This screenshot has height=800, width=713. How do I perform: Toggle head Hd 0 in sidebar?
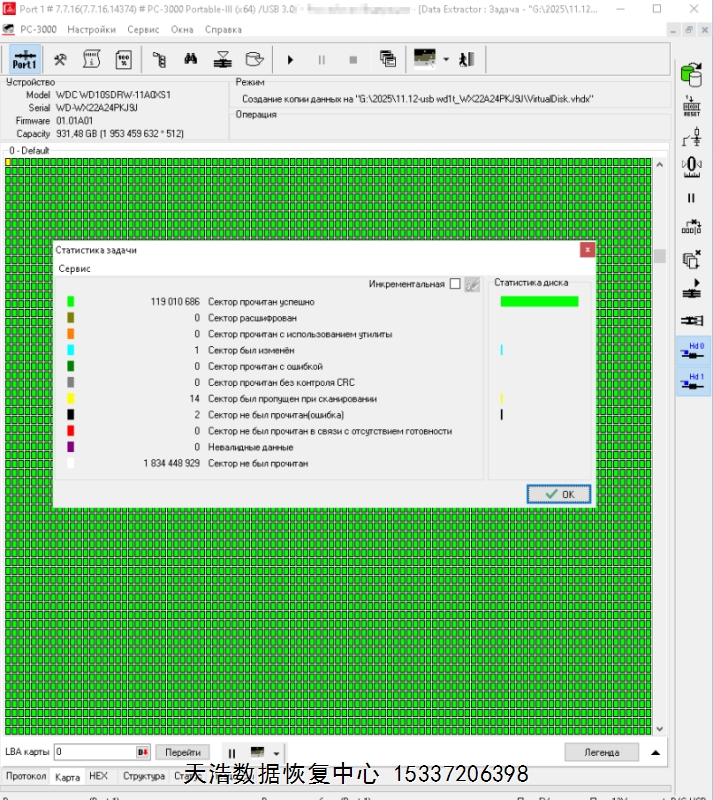[x=691, y=351]
